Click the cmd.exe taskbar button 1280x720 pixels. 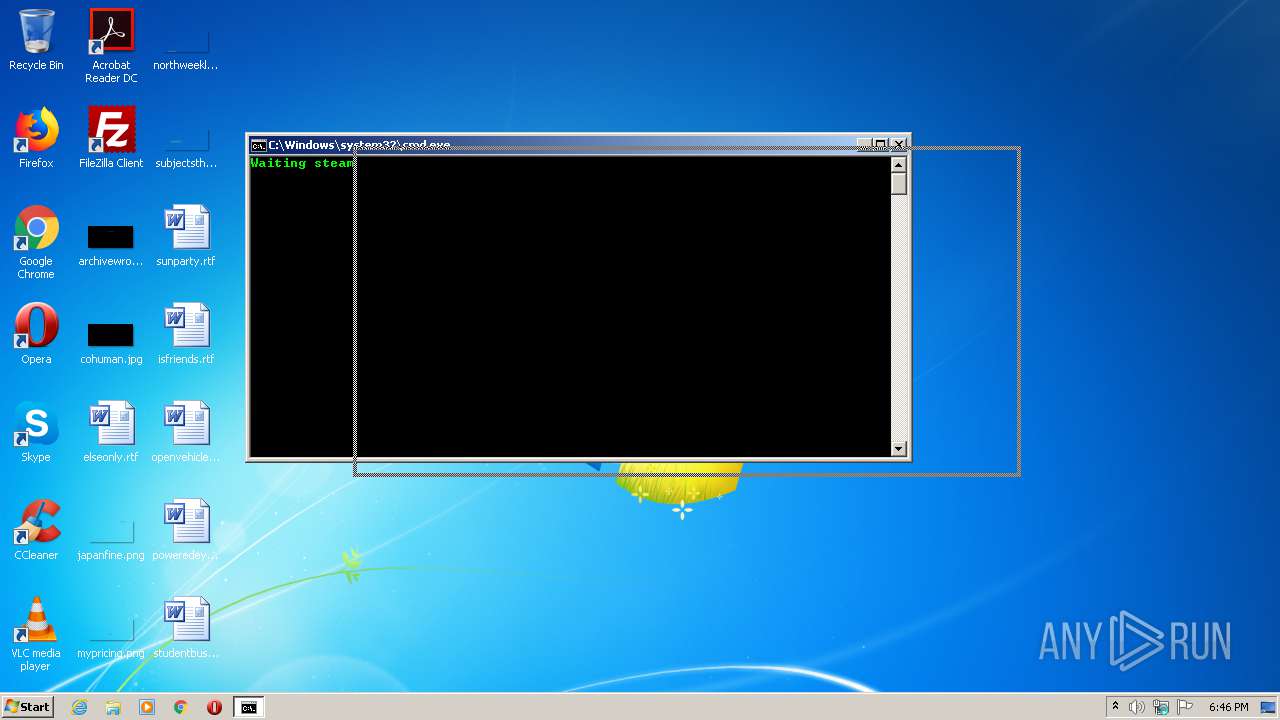(248, 707)
